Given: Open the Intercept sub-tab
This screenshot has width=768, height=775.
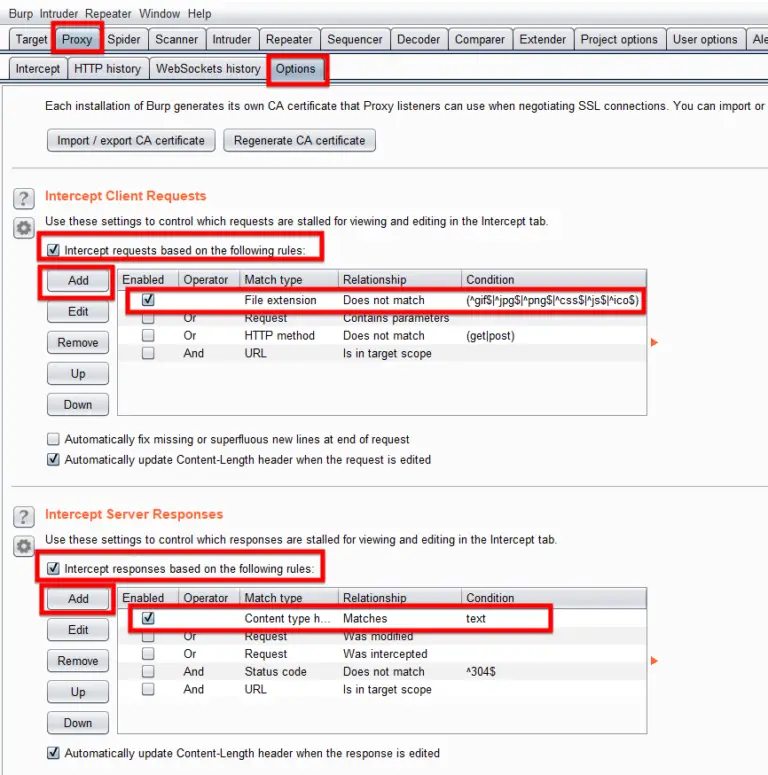Looking at the screenshot, I should (38, 69).
